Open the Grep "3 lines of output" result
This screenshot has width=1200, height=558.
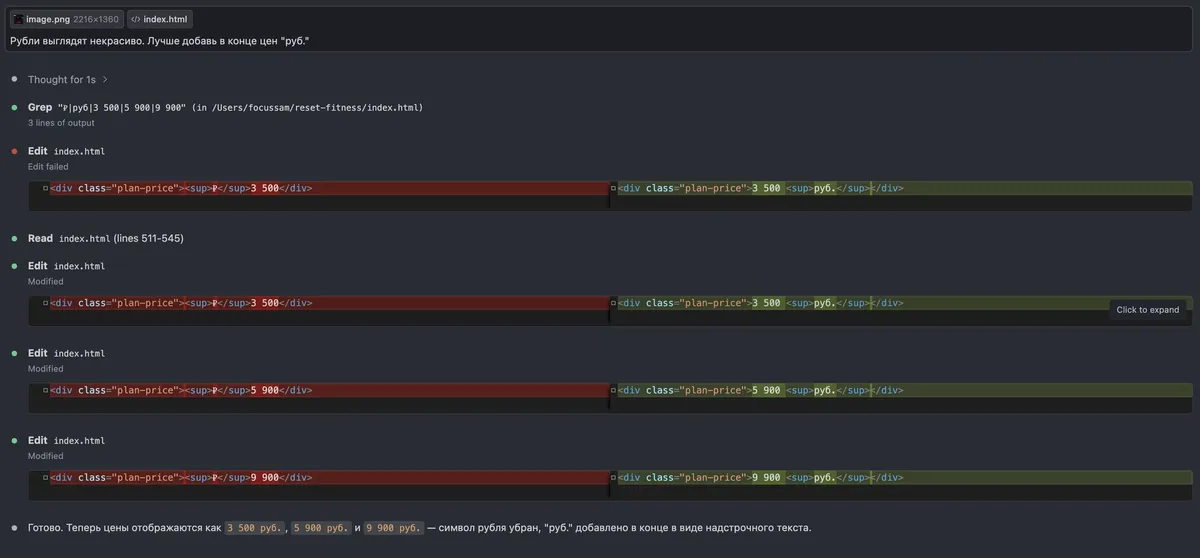pos(61,123)
